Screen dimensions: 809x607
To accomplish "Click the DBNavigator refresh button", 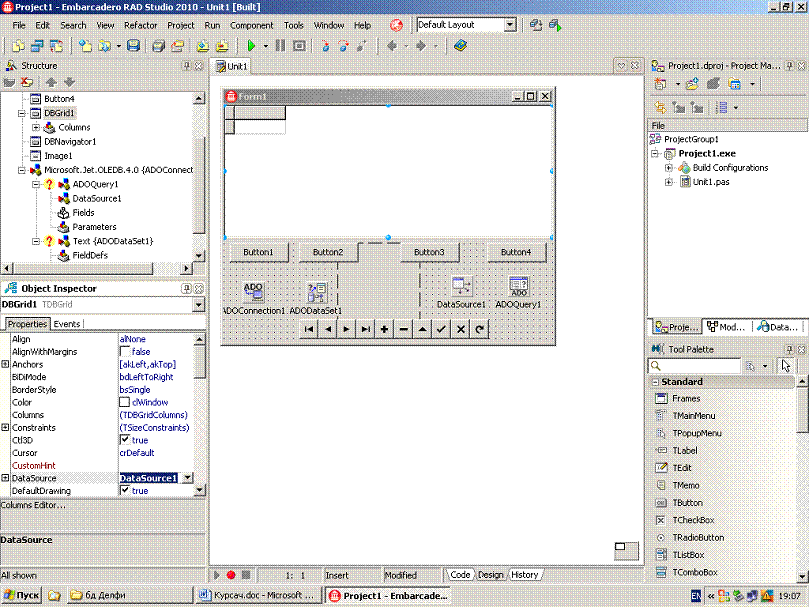I will coord(480,328).
